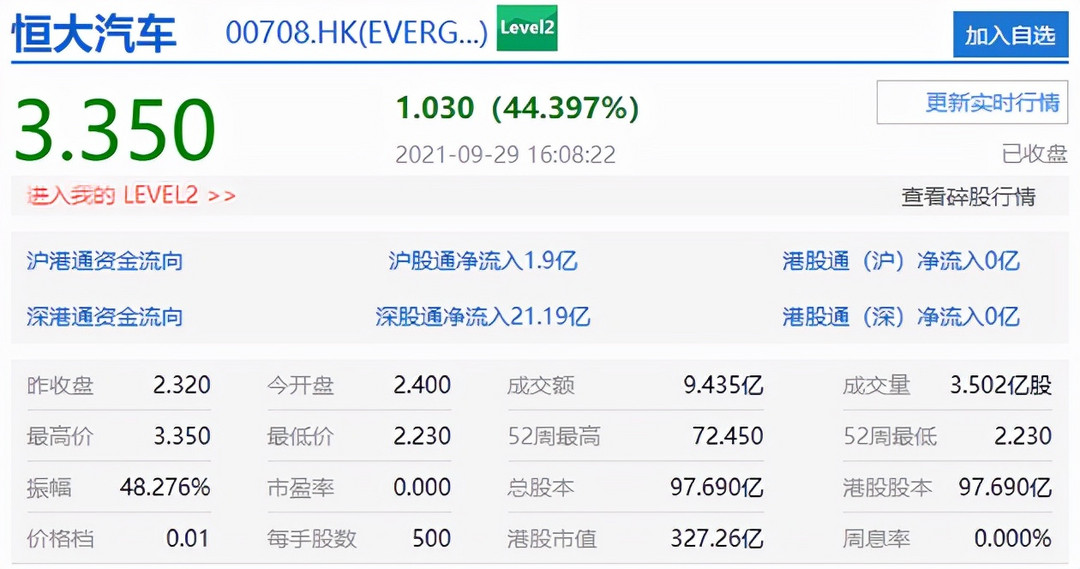Viewport: 1080px width, 569px height.
Task: Click the large current price 3.350
Action: click(115, 131)
